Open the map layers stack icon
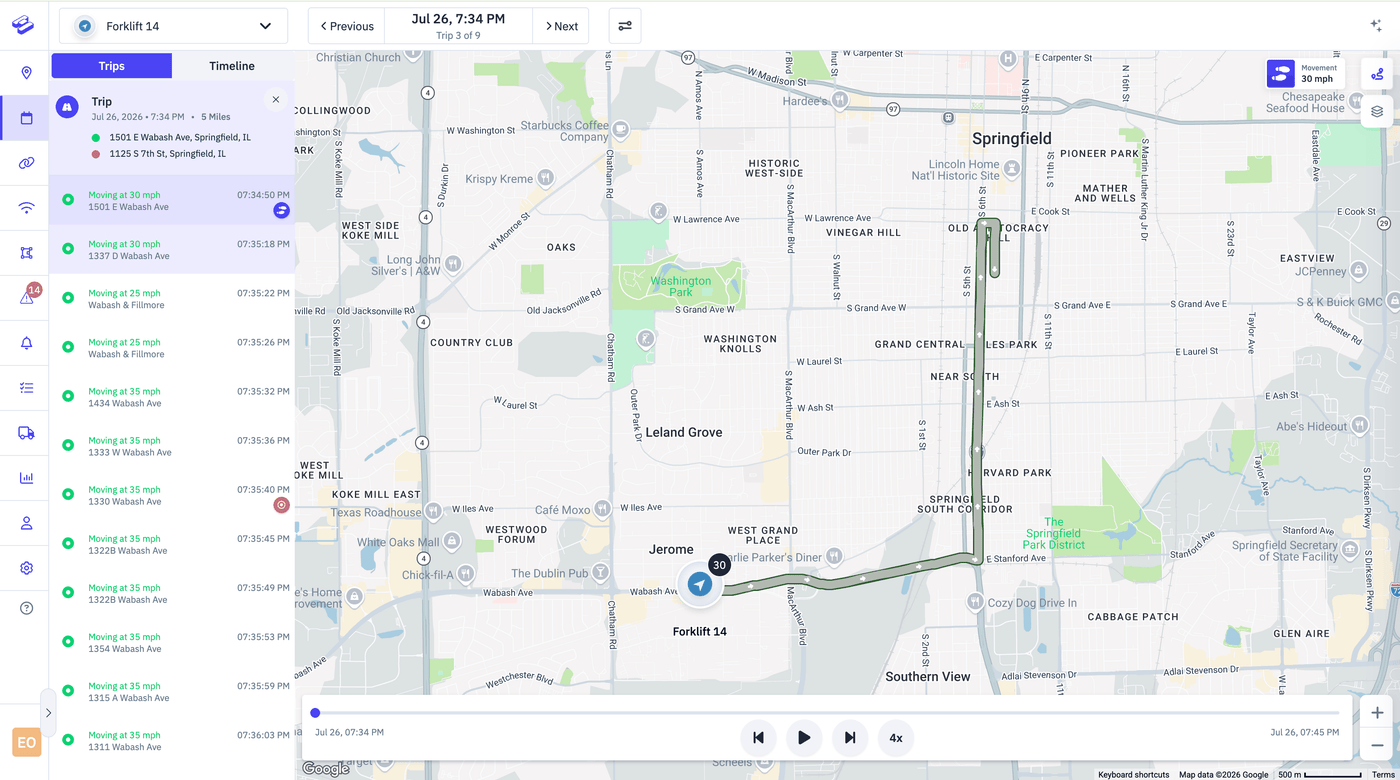The image size is (1400, 780). [x=1377, y=111]
